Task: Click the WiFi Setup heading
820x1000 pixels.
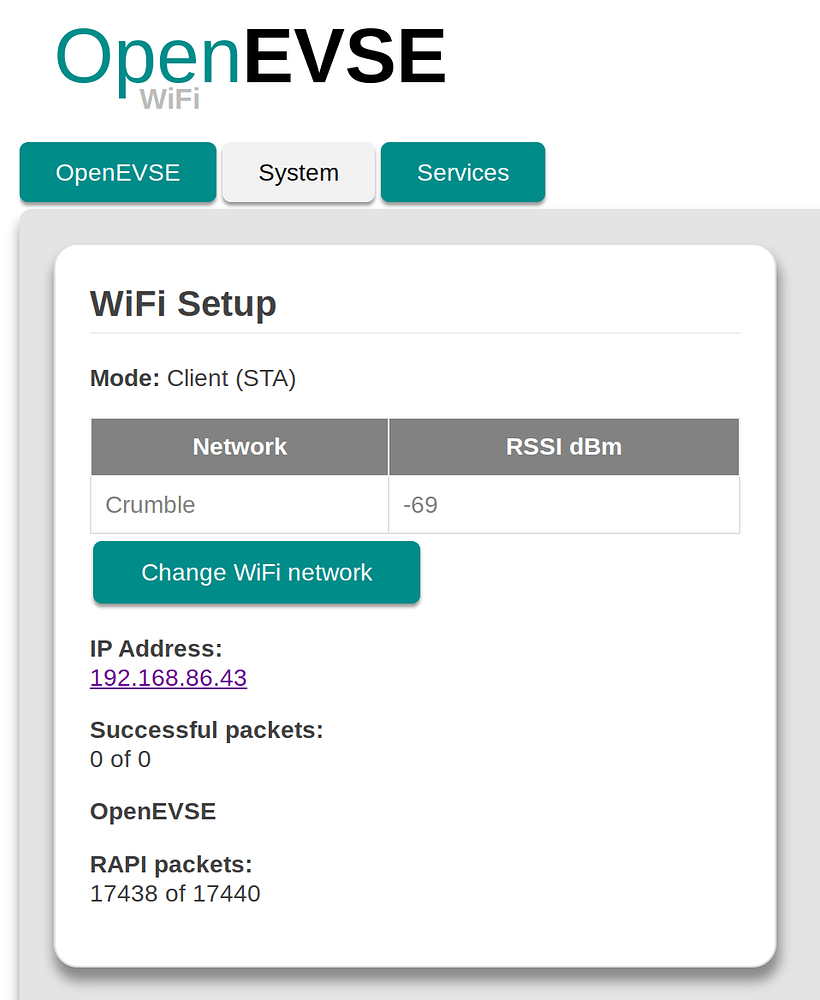Action: point(182,303)
